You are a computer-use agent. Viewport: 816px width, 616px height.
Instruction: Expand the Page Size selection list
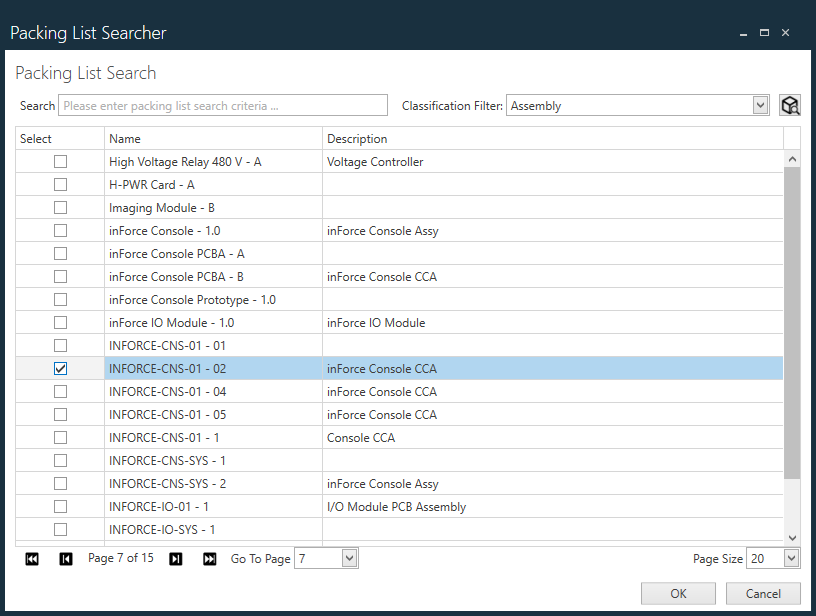click(789, 558)
